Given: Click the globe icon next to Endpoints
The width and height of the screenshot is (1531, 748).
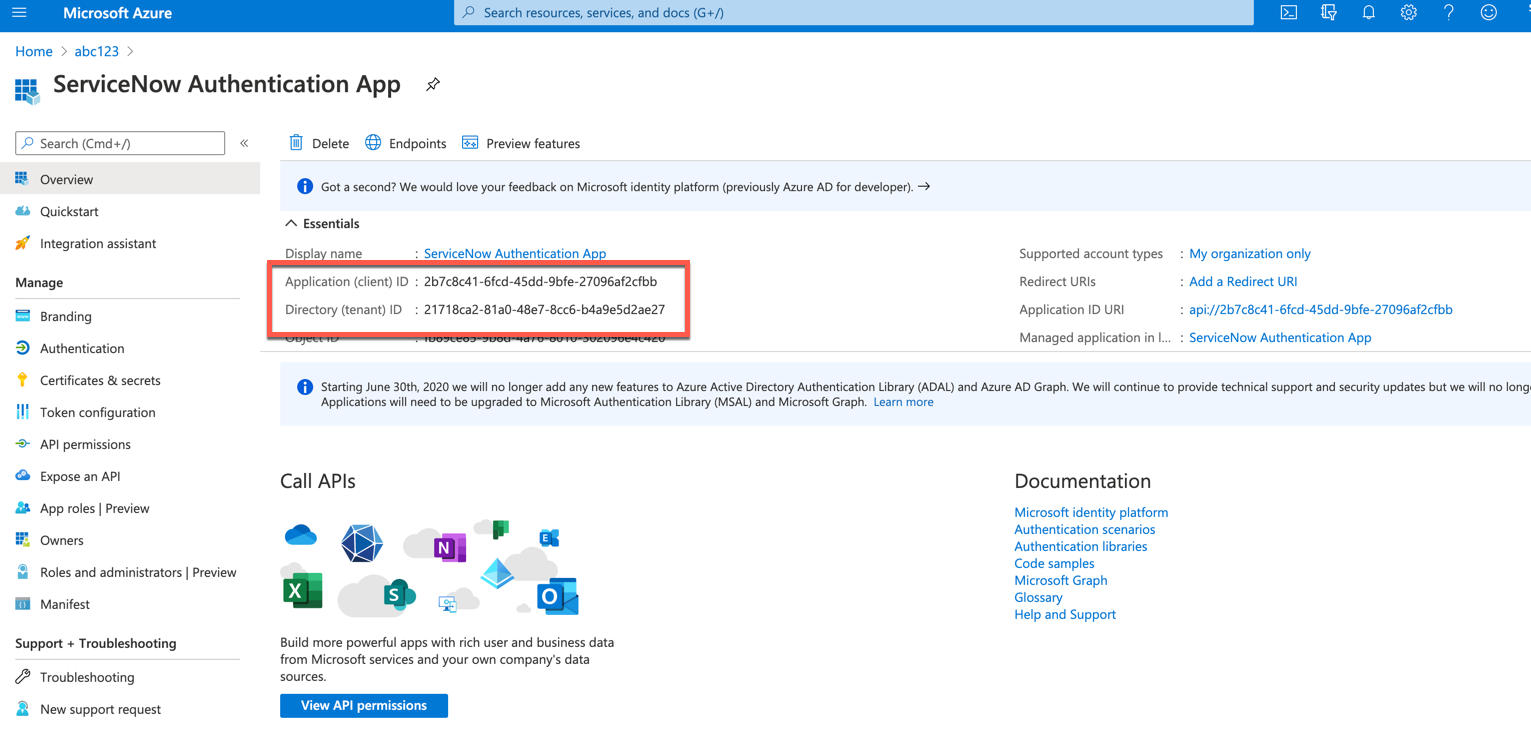Looking at the screenshot, I should click(373, 143).
